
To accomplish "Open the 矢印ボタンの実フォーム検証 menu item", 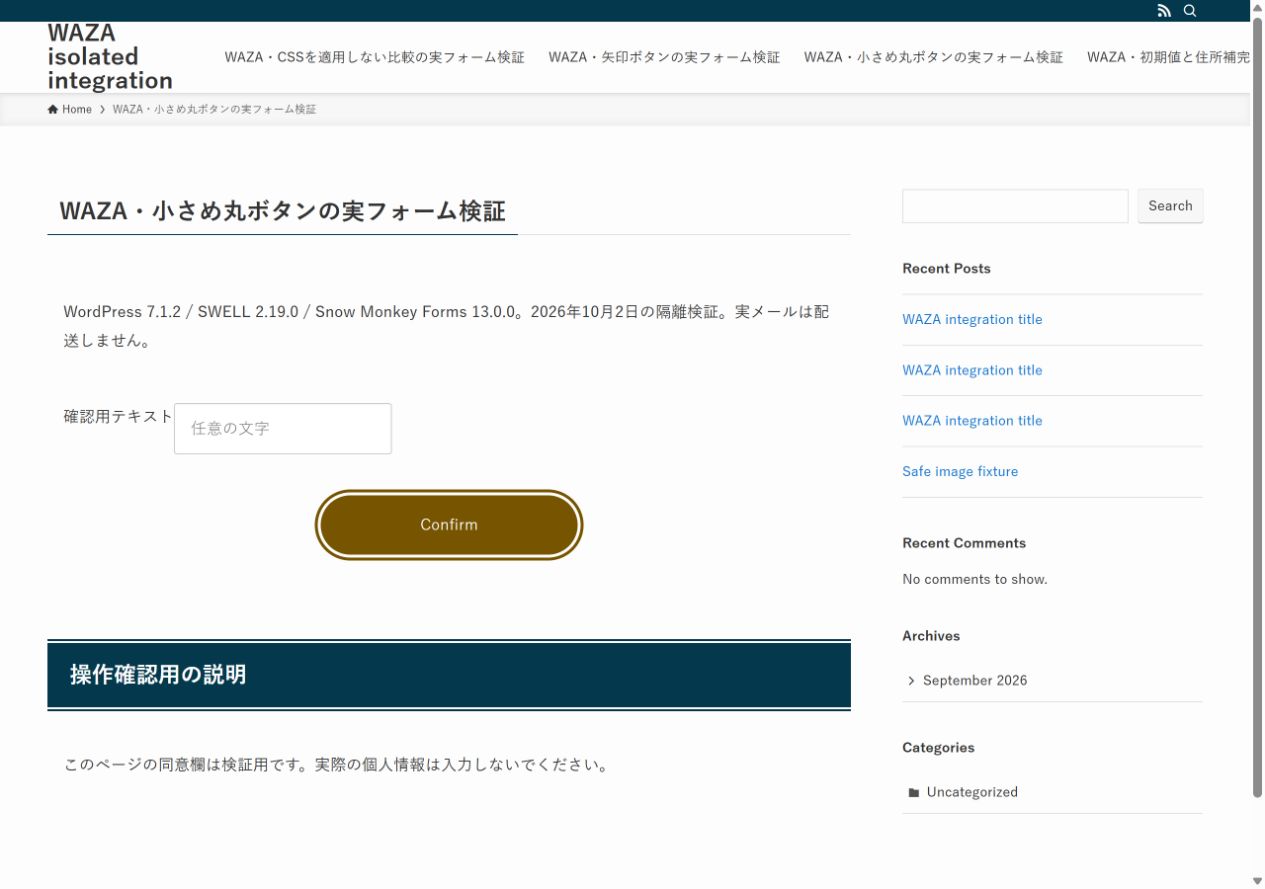I will pyautogui.click(x=664, y=57).
